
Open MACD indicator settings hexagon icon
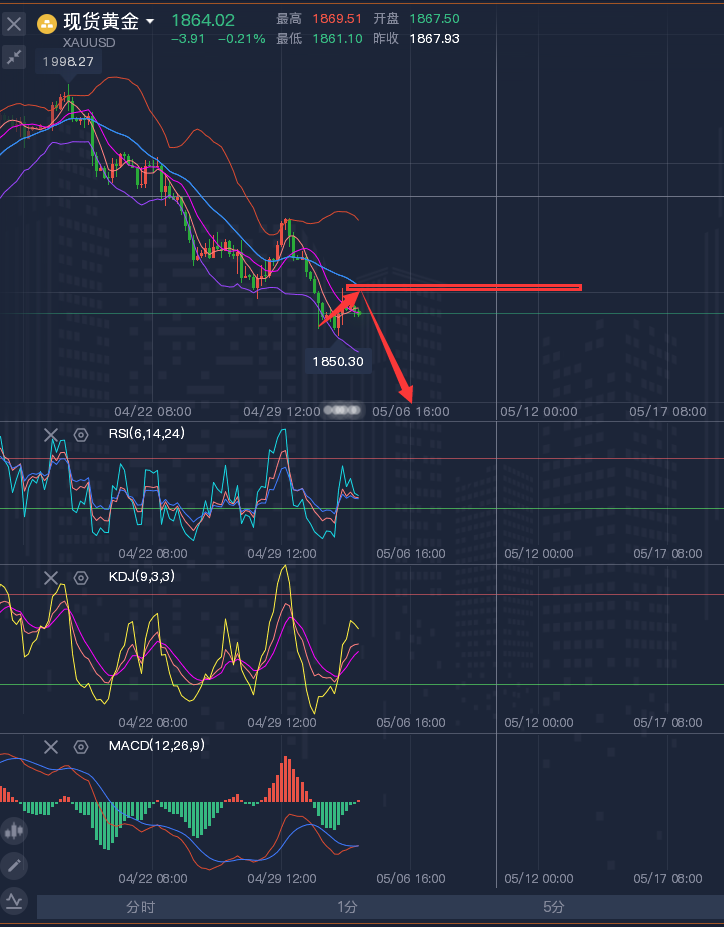(81, 746)
